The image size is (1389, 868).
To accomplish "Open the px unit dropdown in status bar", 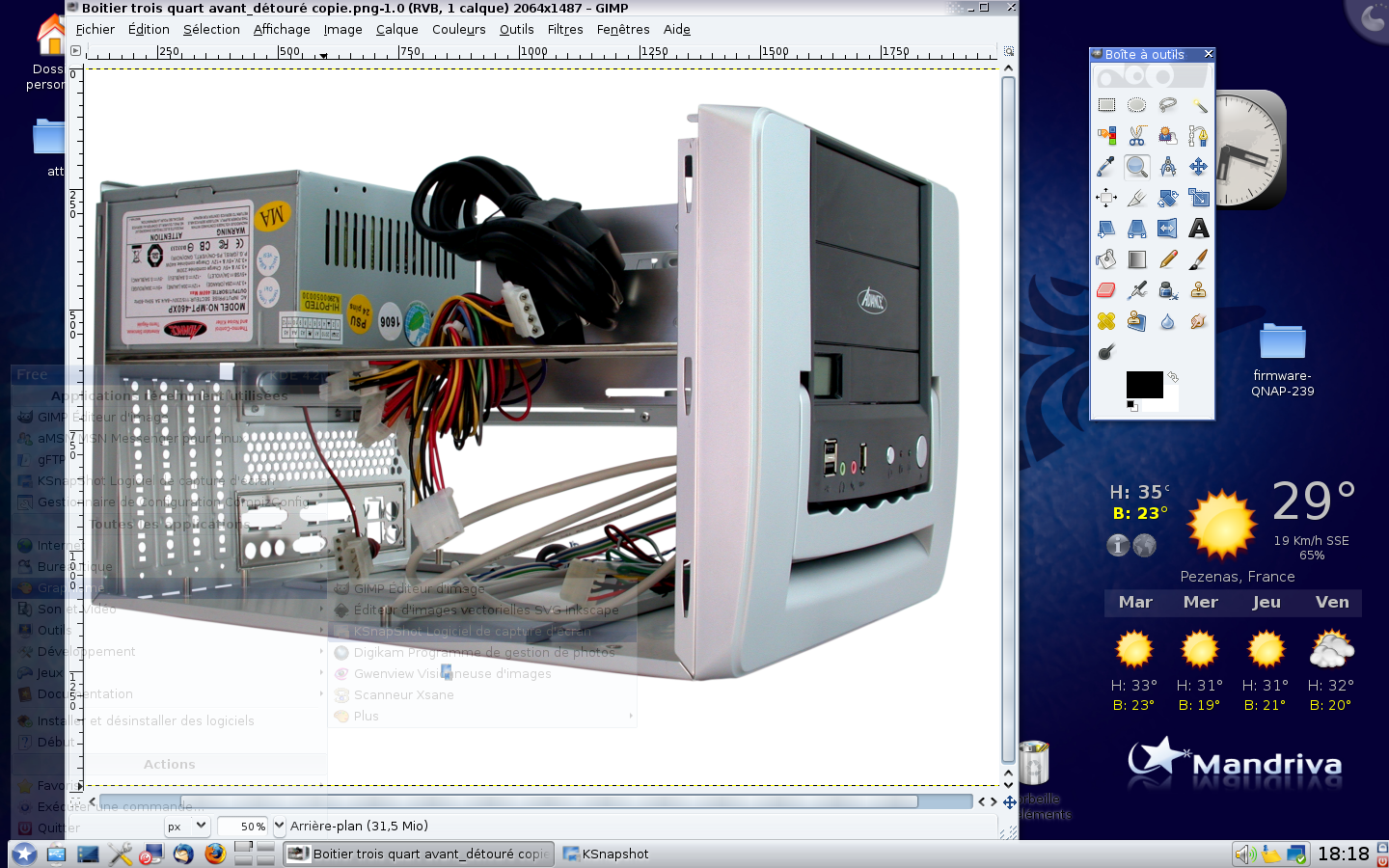I will pos(186,826).
